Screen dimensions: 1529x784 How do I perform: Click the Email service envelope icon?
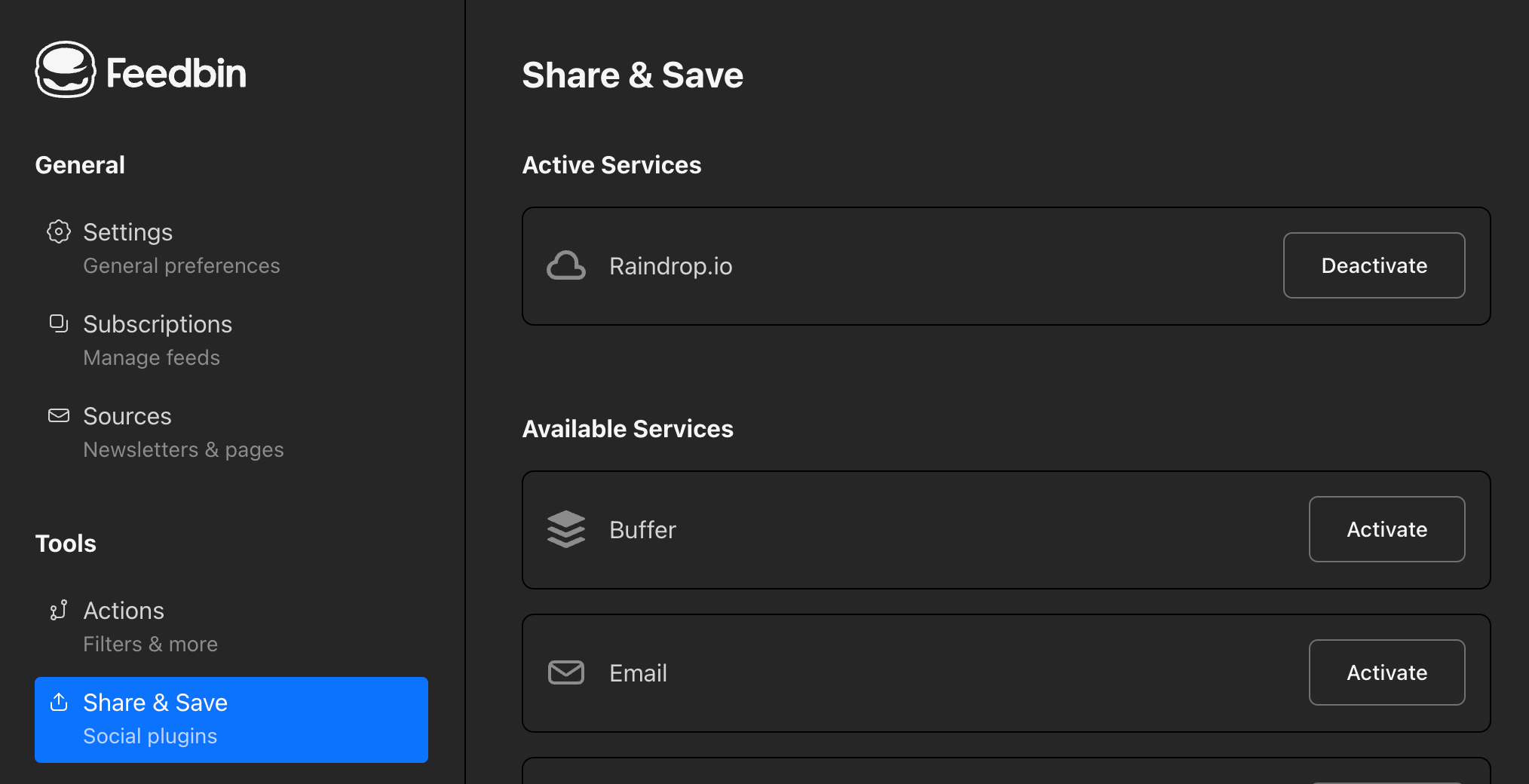click(565, 672)
